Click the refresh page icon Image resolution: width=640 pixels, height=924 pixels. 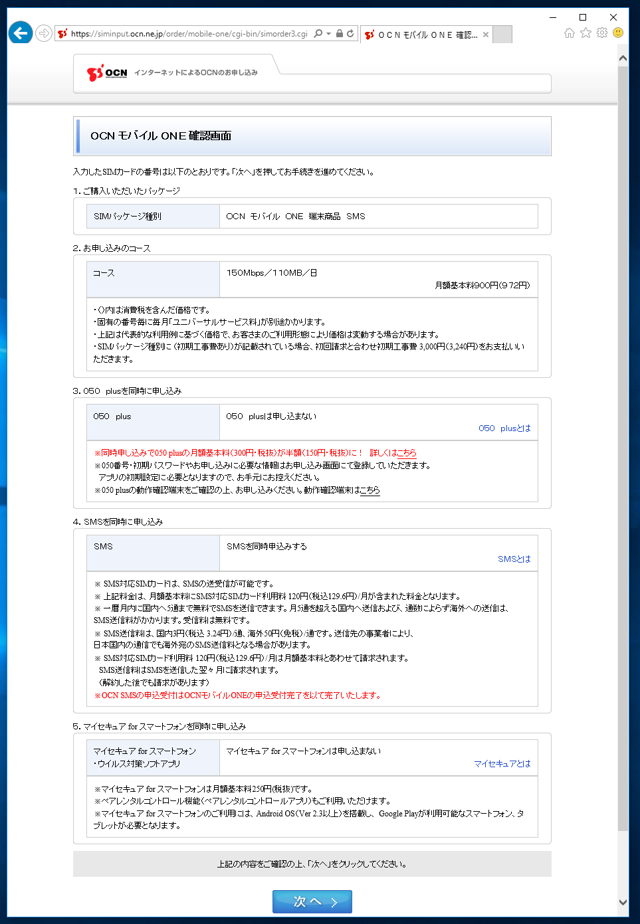point(351,34)
